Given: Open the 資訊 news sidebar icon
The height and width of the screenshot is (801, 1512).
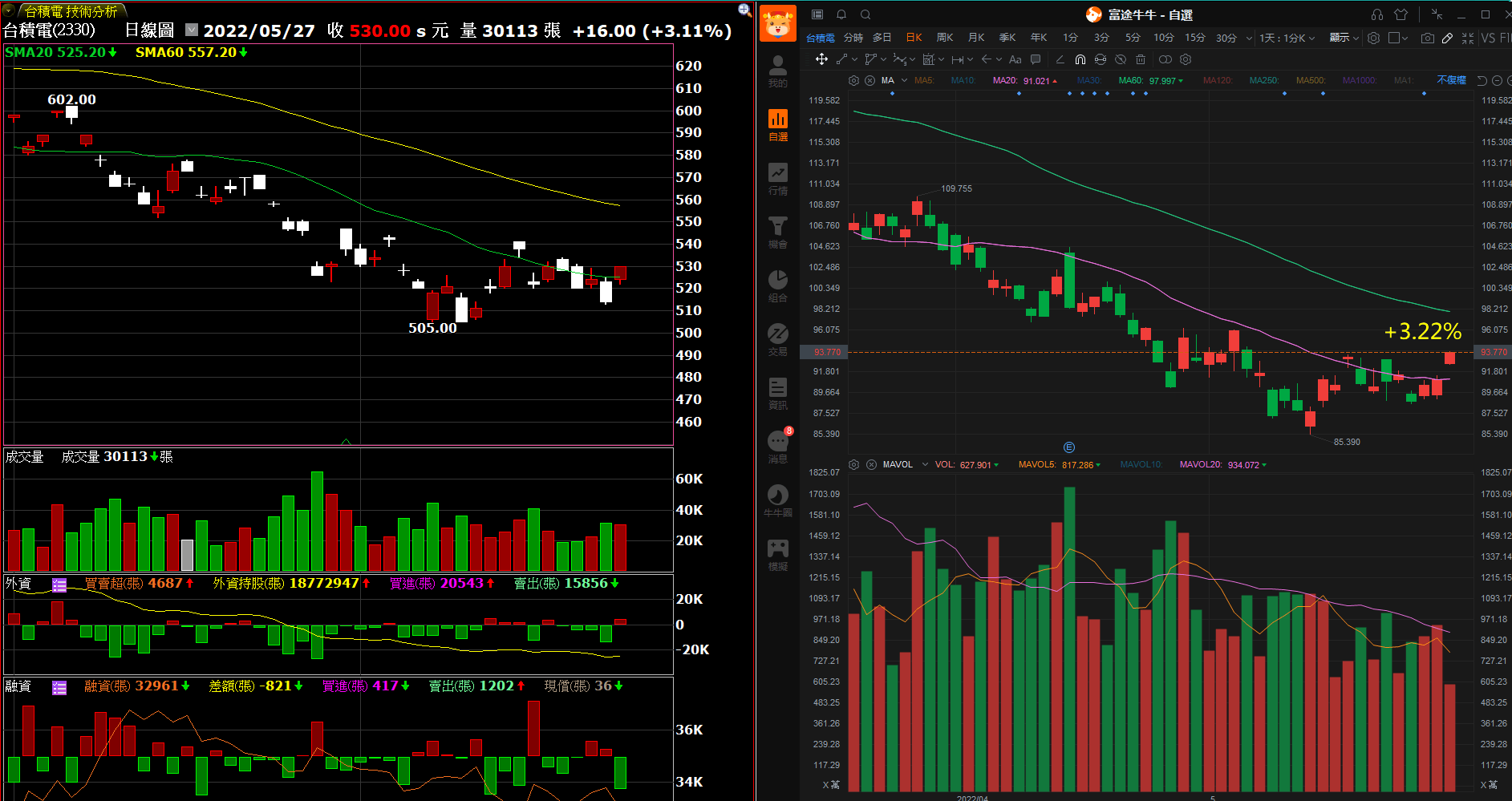Looking at the screenshot, I should point(777,393).
